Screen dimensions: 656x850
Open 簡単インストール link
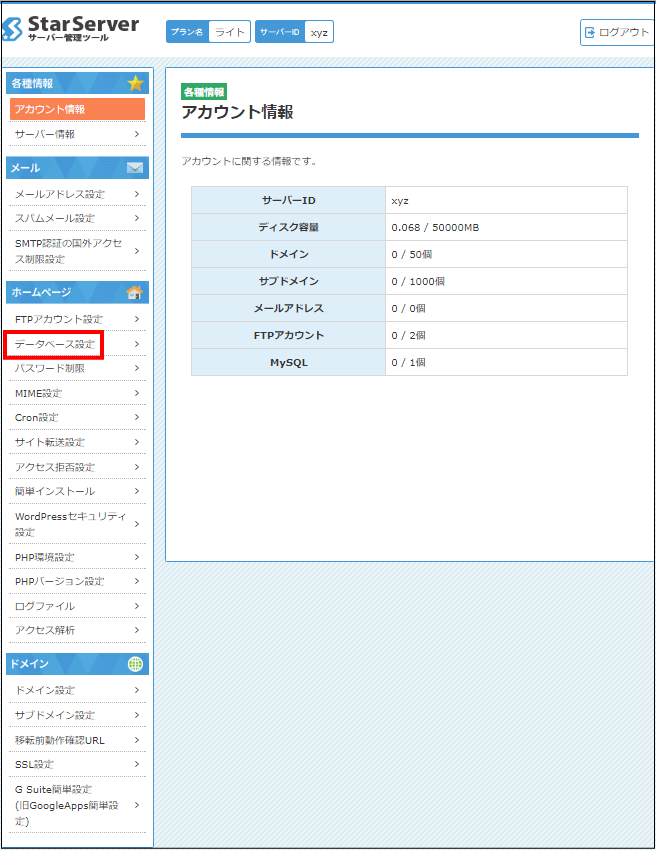pyautogui.click(x=77, y=492)
